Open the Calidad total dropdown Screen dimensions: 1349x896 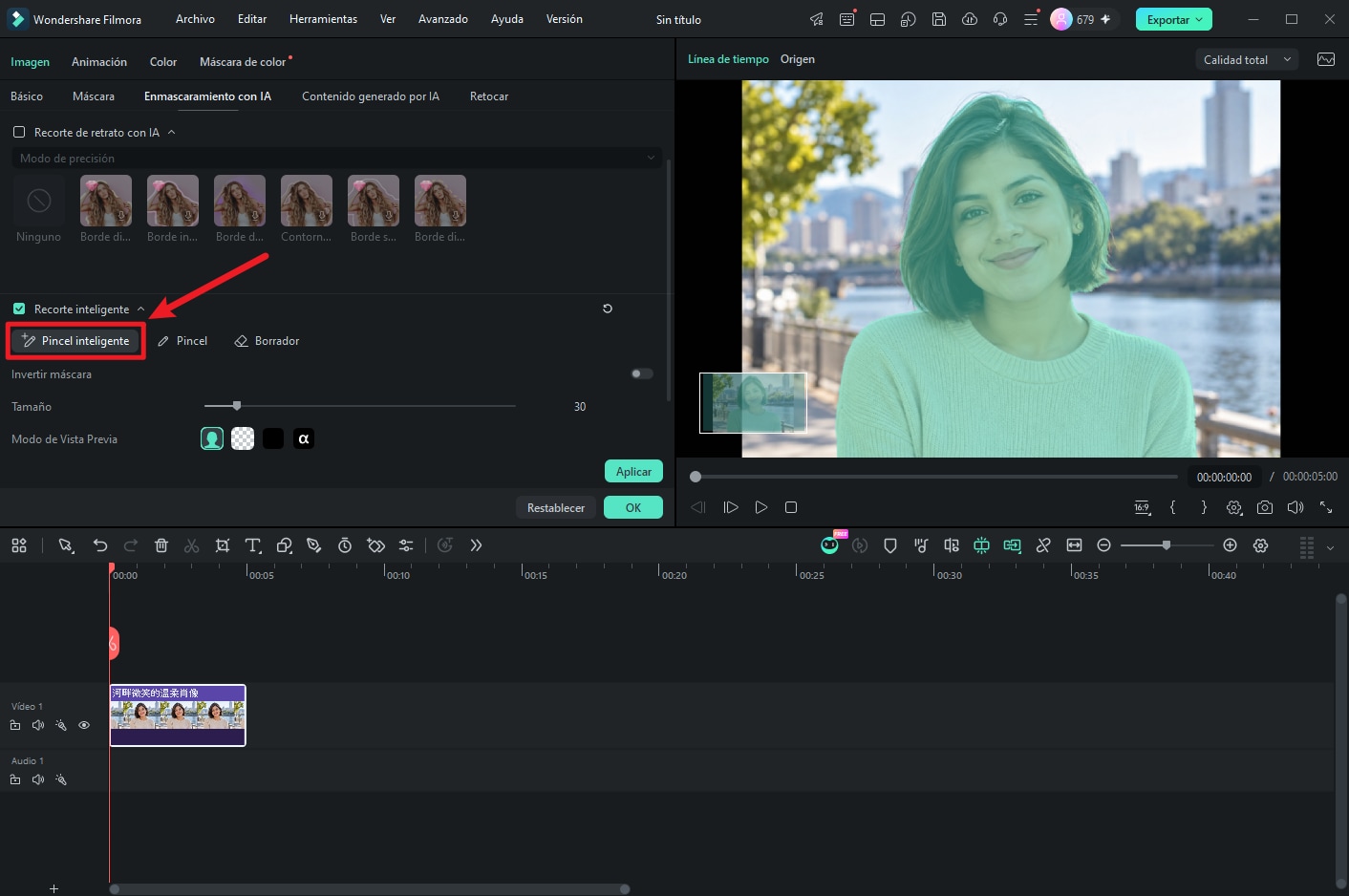[x=1247, y=59]
